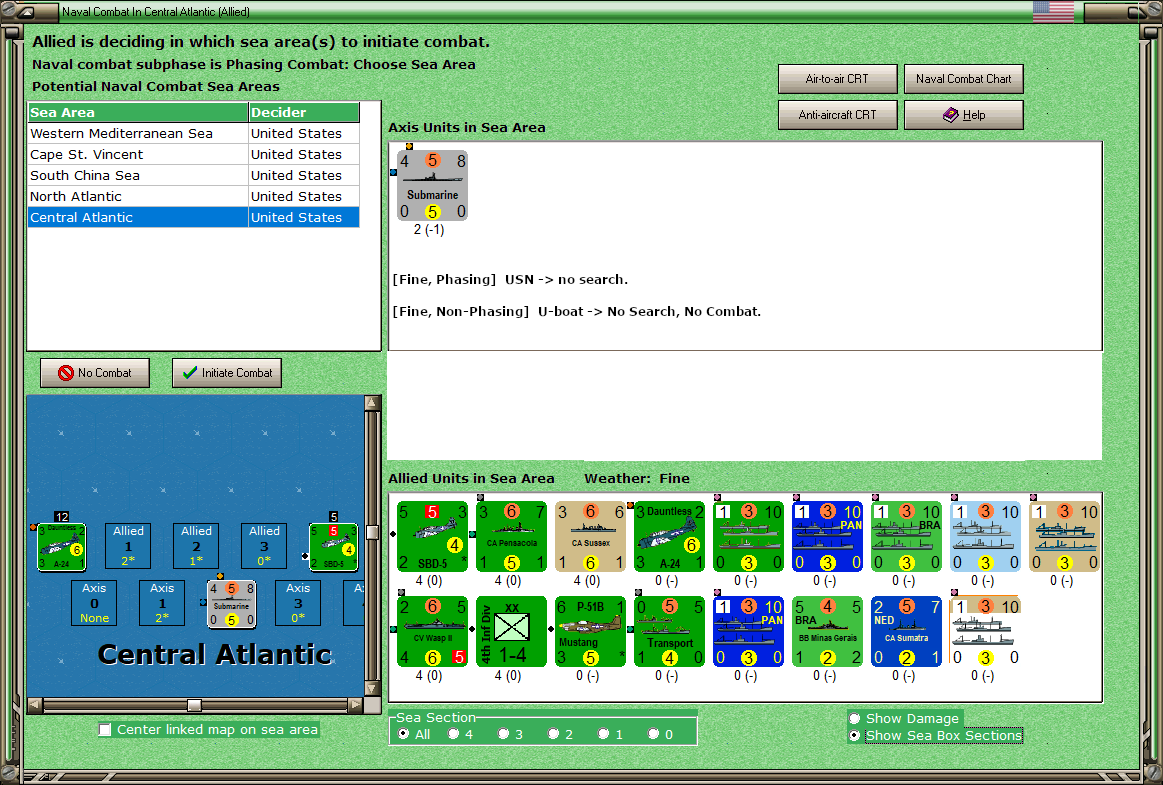The width and height of the screenshot is (1163, 785).
Task: Click the map's horizontal scrollbar right arrow
Action: 356,705
